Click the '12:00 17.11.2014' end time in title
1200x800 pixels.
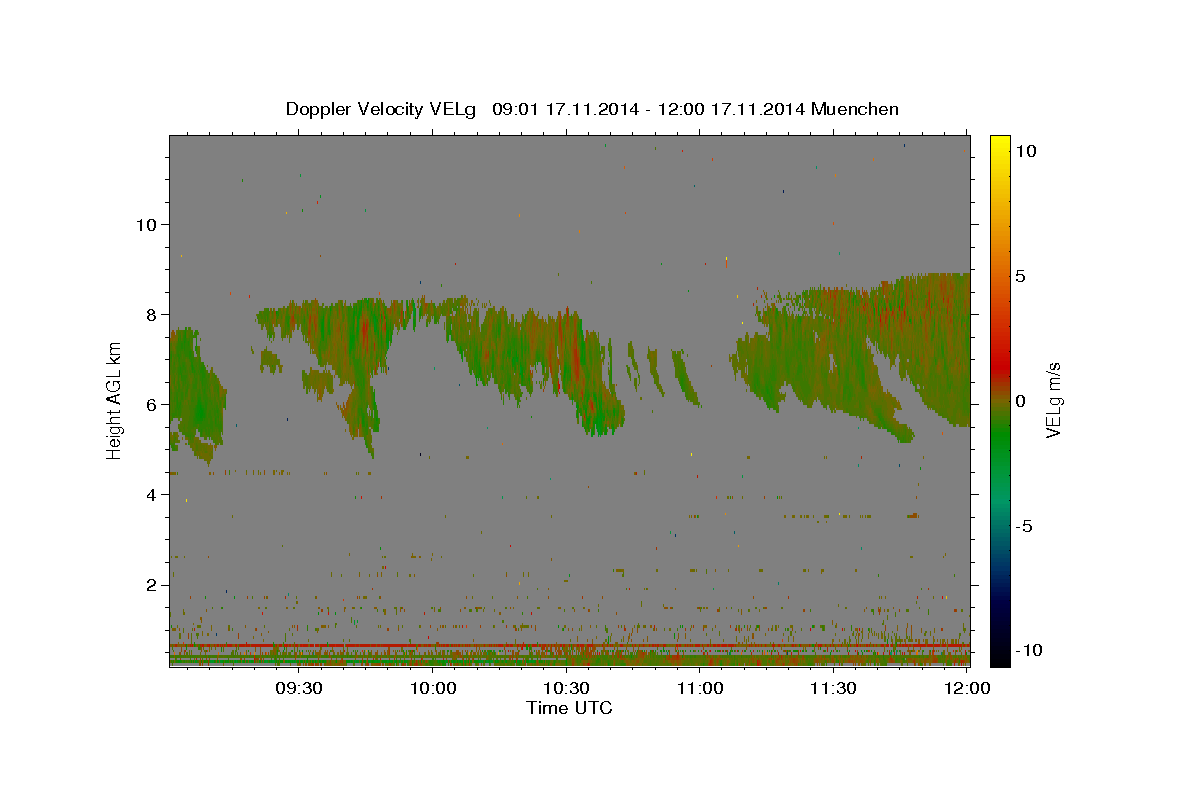[x=729, y=109]
